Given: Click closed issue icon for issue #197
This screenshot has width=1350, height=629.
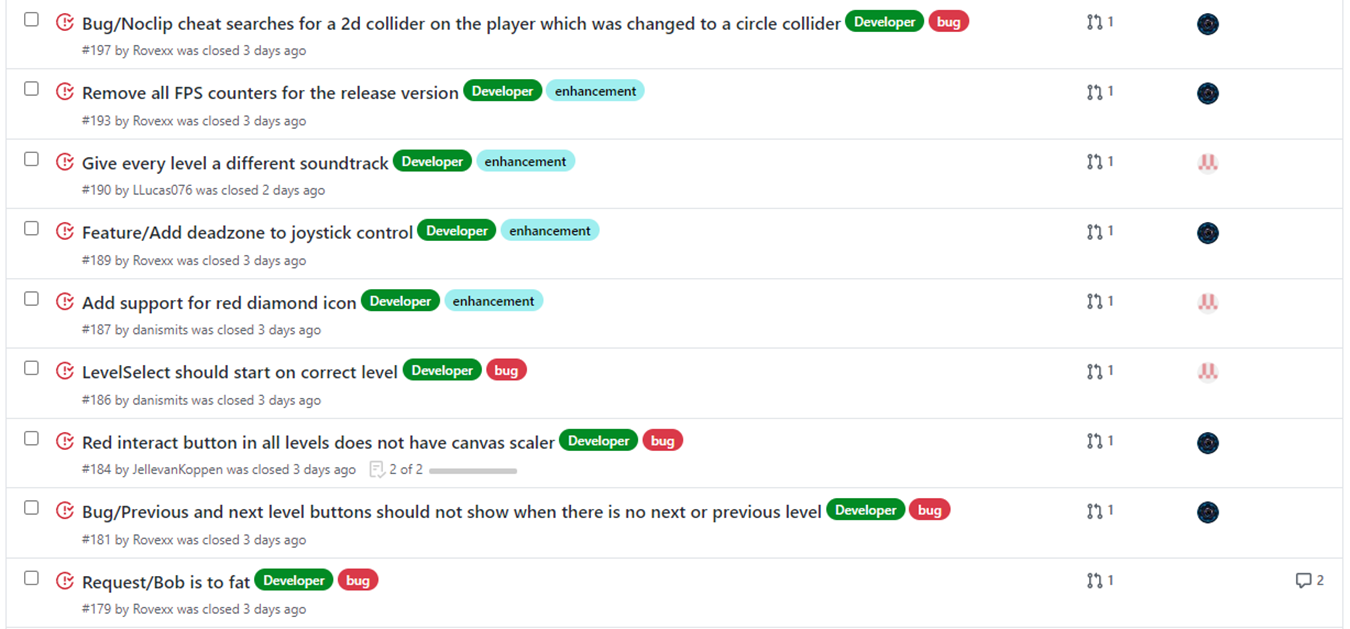Looking at the screenshot, I should (65, 22).
